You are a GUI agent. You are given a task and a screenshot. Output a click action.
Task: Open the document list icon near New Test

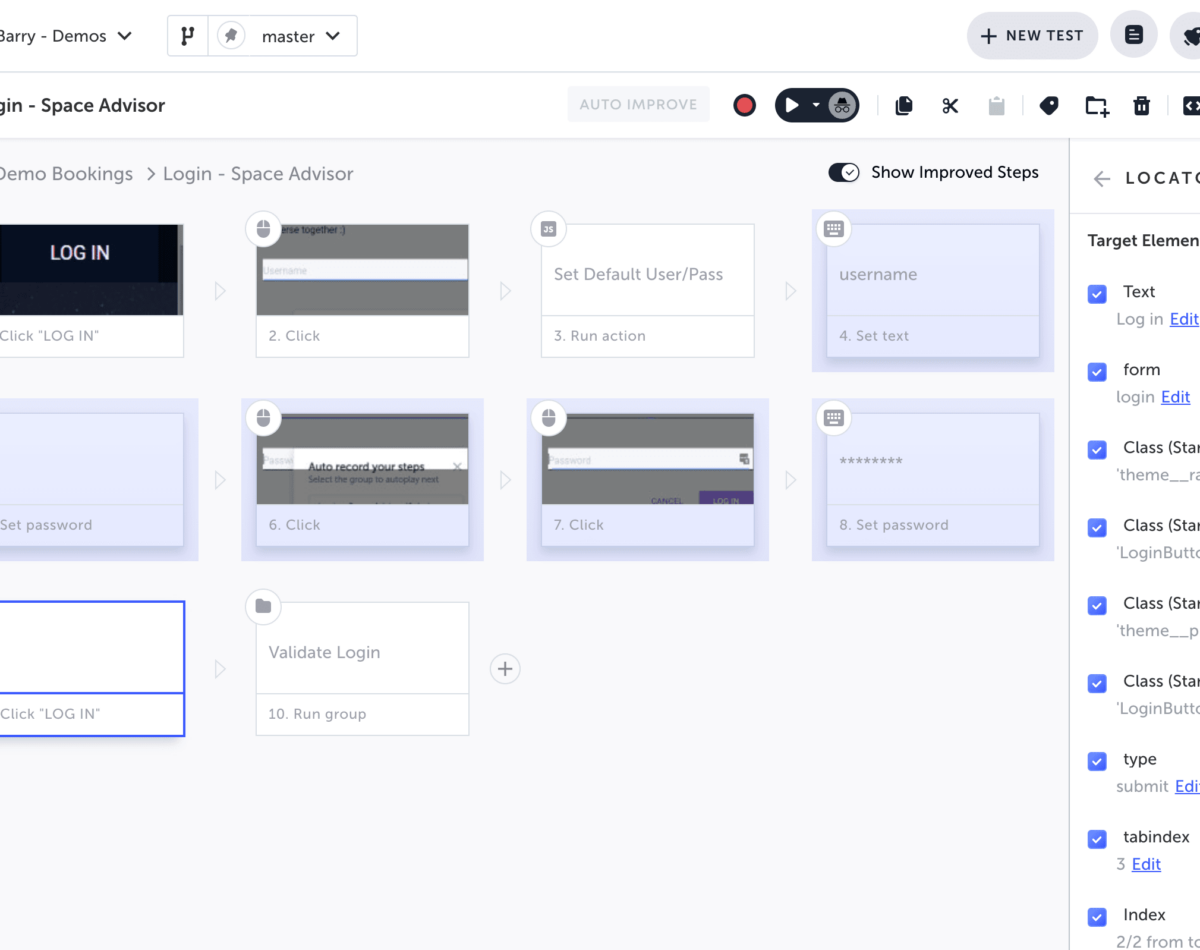(1133, 33)
